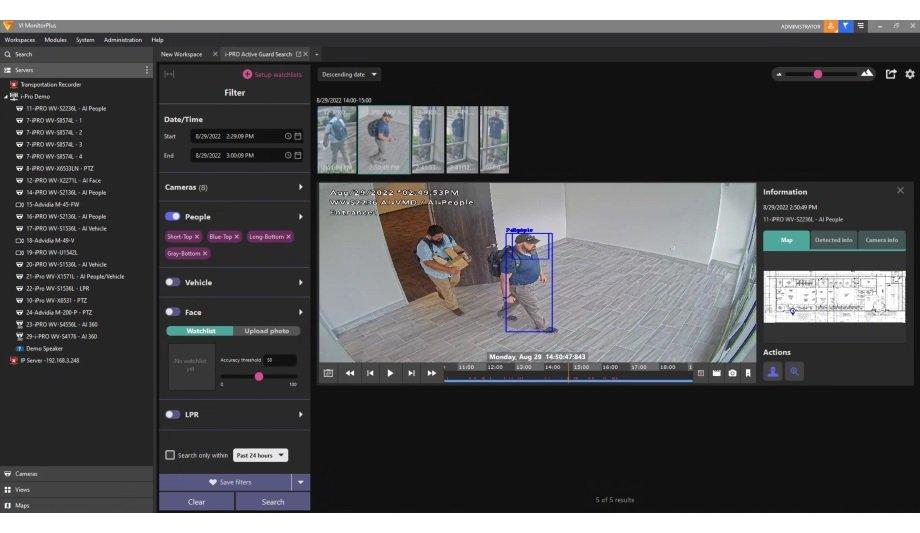The image size is (920, 533).
Task: Open the export results icon
Action: (891, 74)
